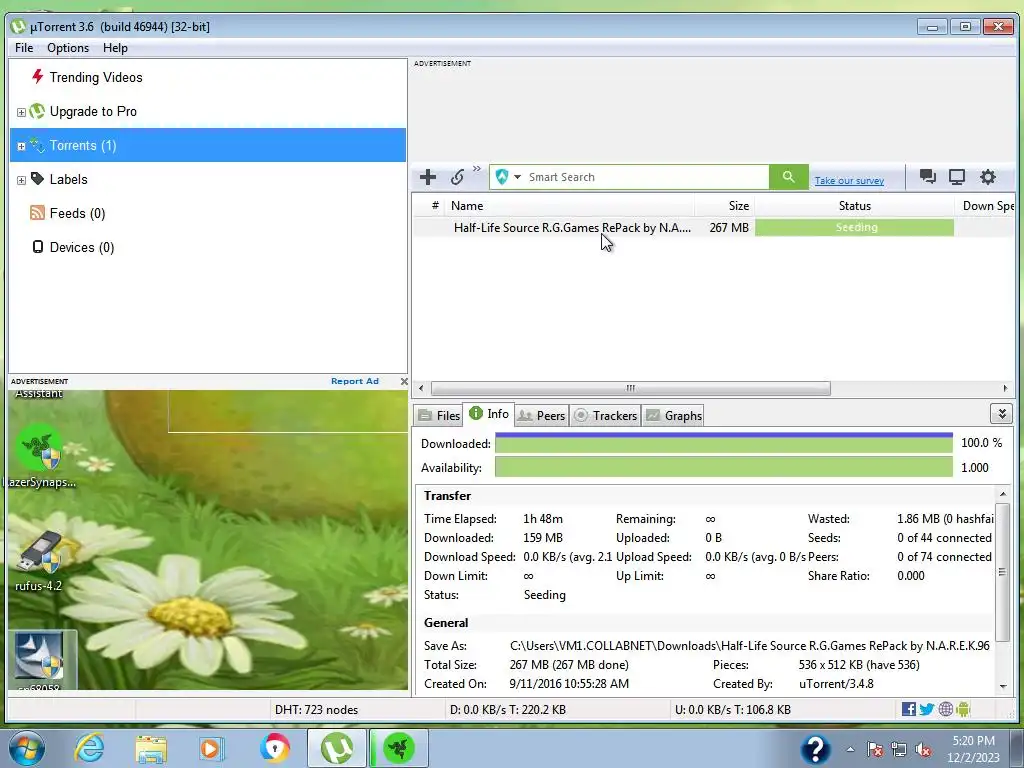1024x768 pixels.
Task: Close the sidebar advertisement with X
Action: (404, 381)
